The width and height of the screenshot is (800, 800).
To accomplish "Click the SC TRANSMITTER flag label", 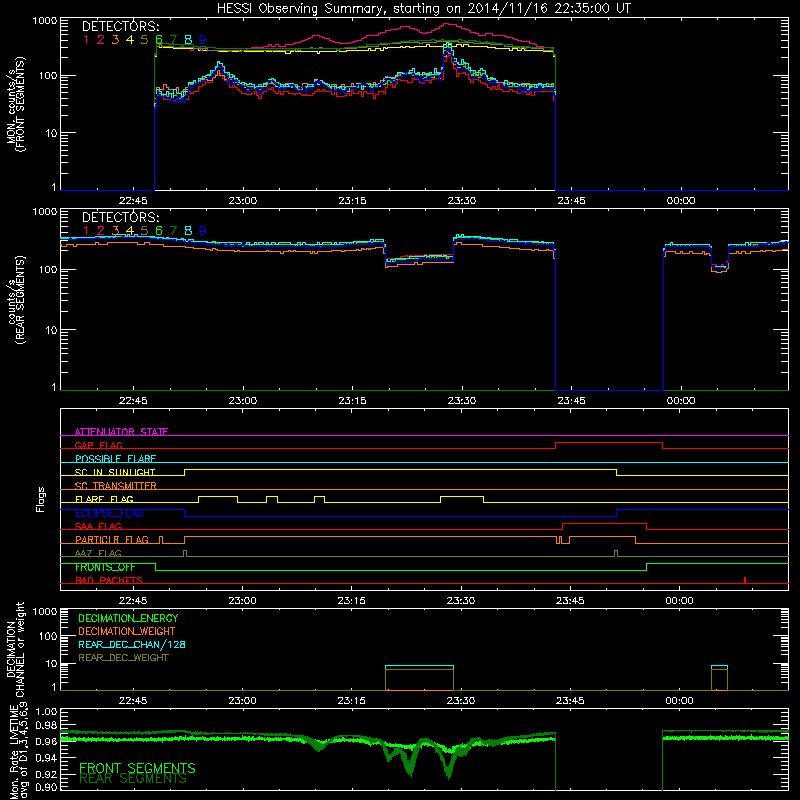I will coord(116,486).
